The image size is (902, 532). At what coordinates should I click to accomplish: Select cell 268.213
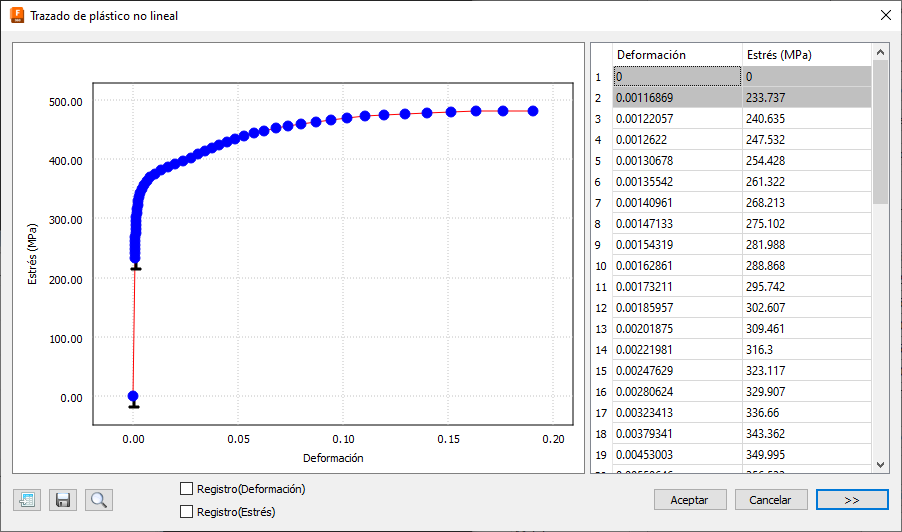click(807, 202)
